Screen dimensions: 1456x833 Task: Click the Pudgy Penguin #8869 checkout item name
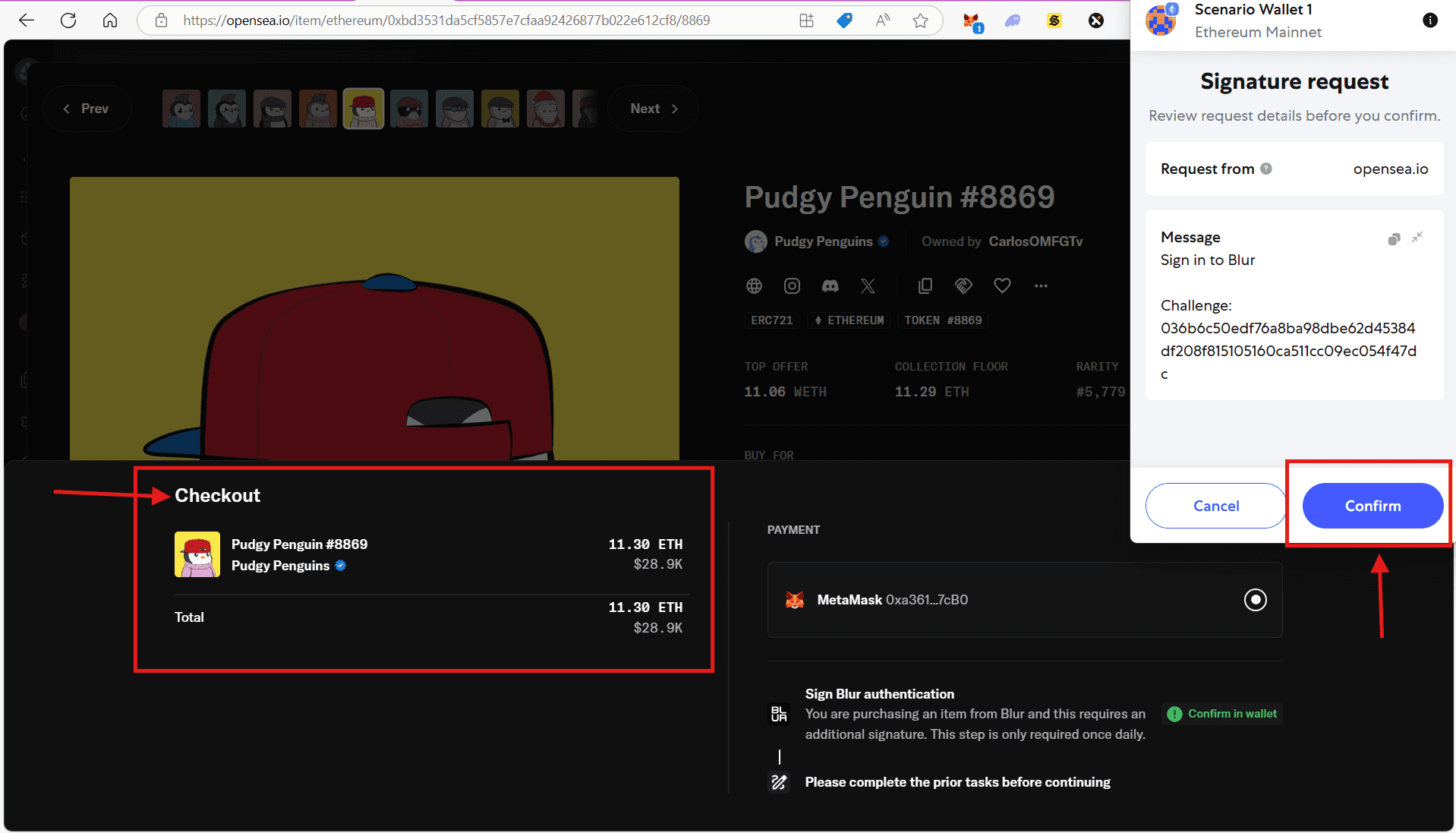[x=299, y=544]
